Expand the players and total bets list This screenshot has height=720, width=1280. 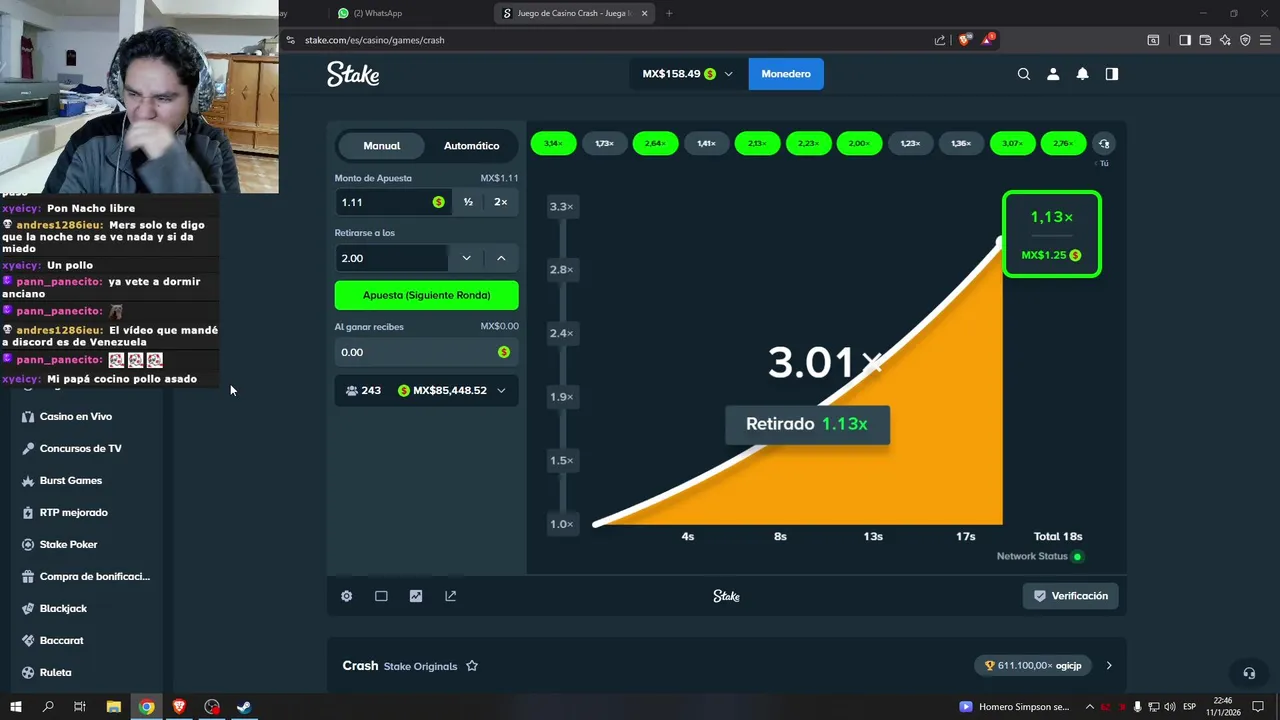426,390
